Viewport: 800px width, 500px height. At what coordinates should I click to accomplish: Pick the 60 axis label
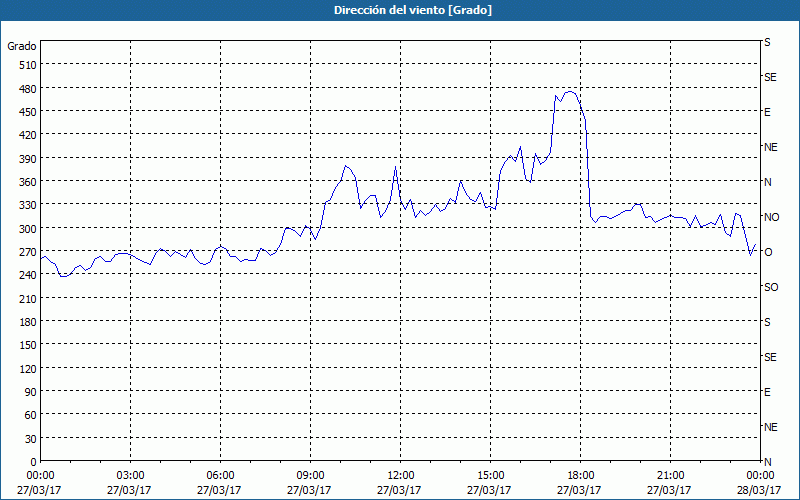(31, 415)
